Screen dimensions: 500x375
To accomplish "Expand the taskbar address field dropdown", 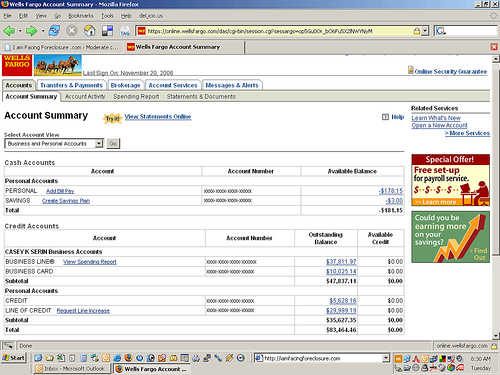I will [386, 358].
